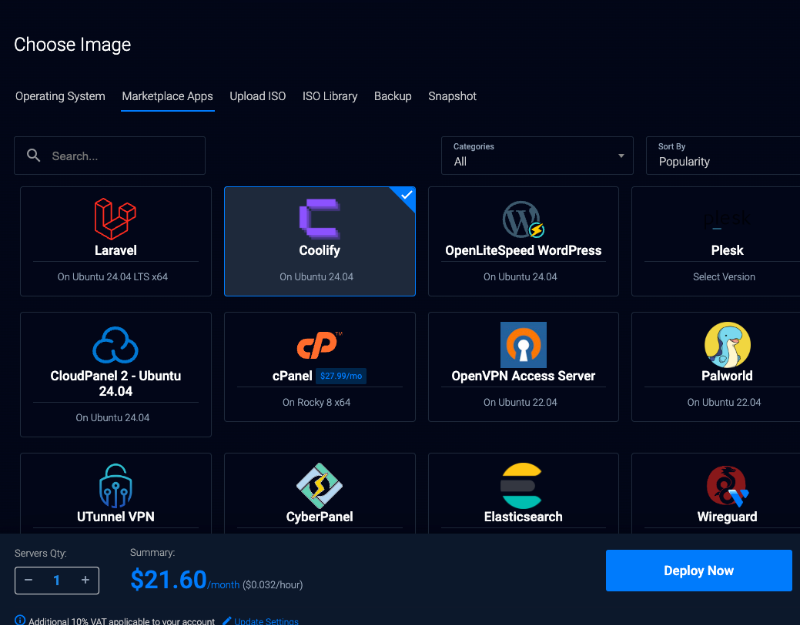Open the Sort By Popularity dropdown
Viewport: 800px width, 625px height.
(722, 155)
